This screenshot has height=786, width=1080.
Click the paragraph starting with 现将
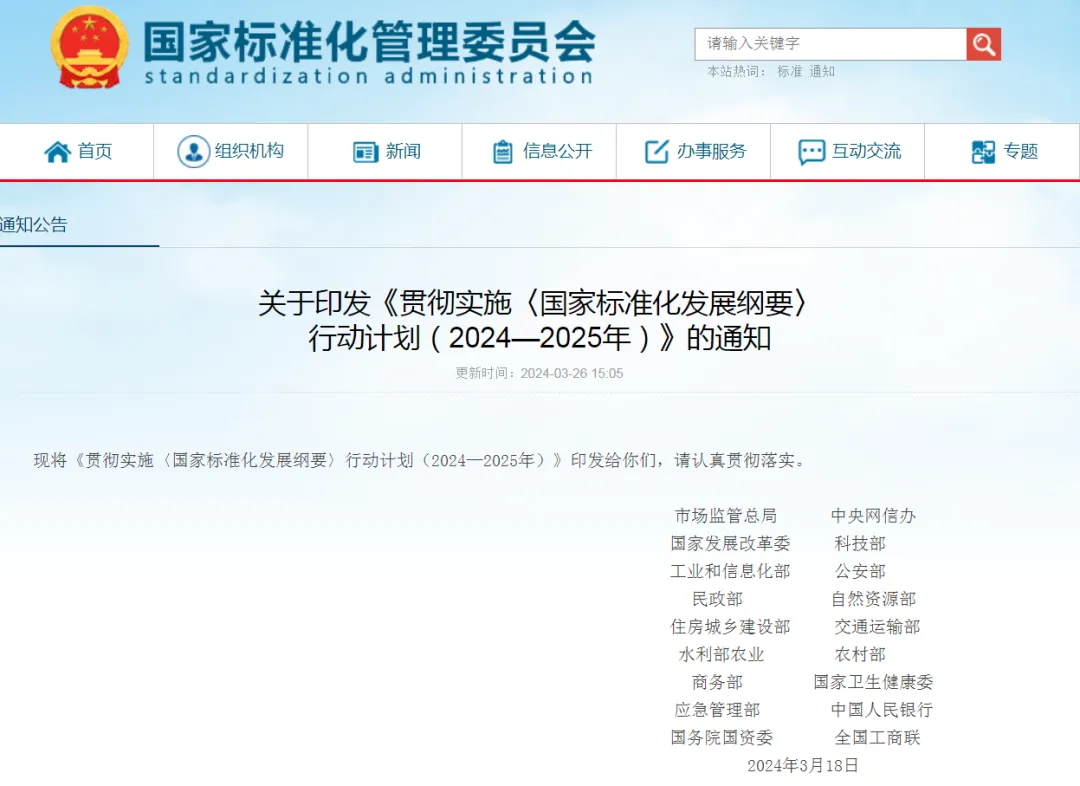pos(420,460)
